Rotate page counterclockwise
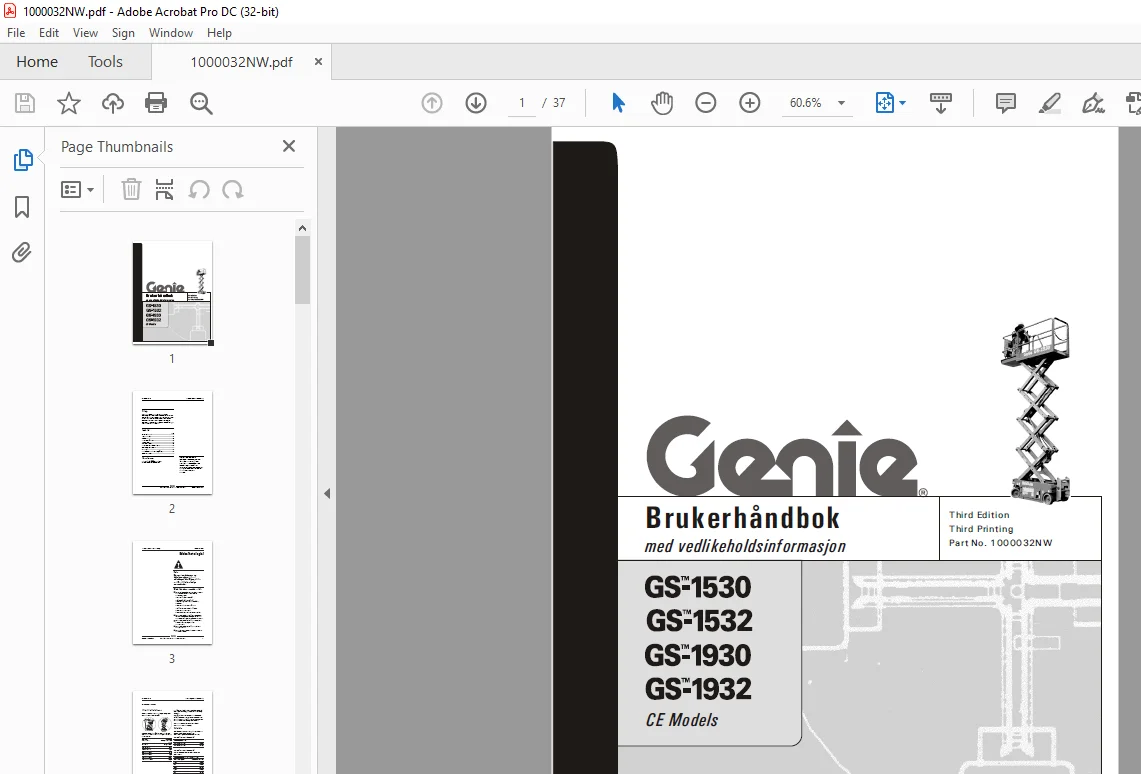This screenshot has height=774, width=1141. [199, 190]
